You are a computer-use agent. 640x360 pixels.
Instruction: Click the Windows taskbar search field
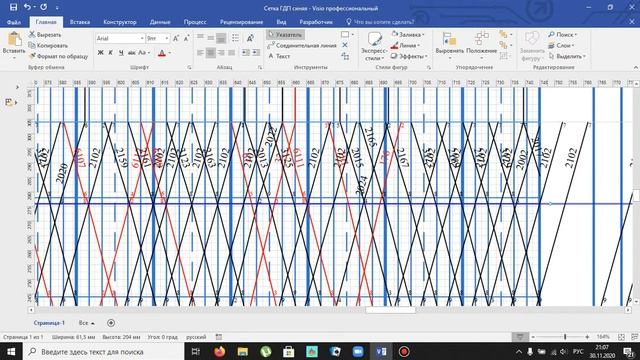103,351
